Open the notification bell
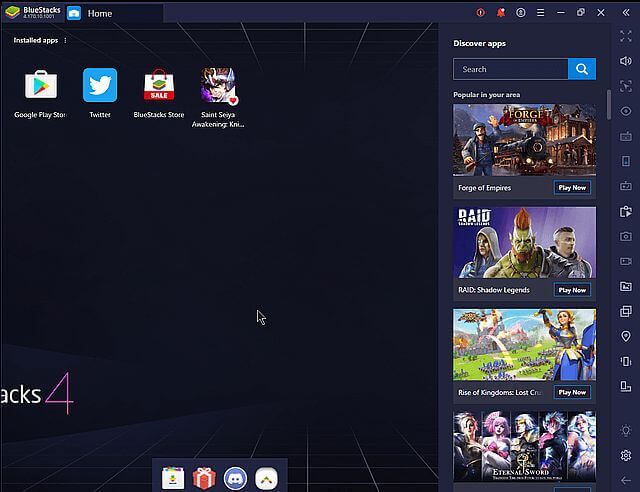640x492 pixels. pos(500,13)
